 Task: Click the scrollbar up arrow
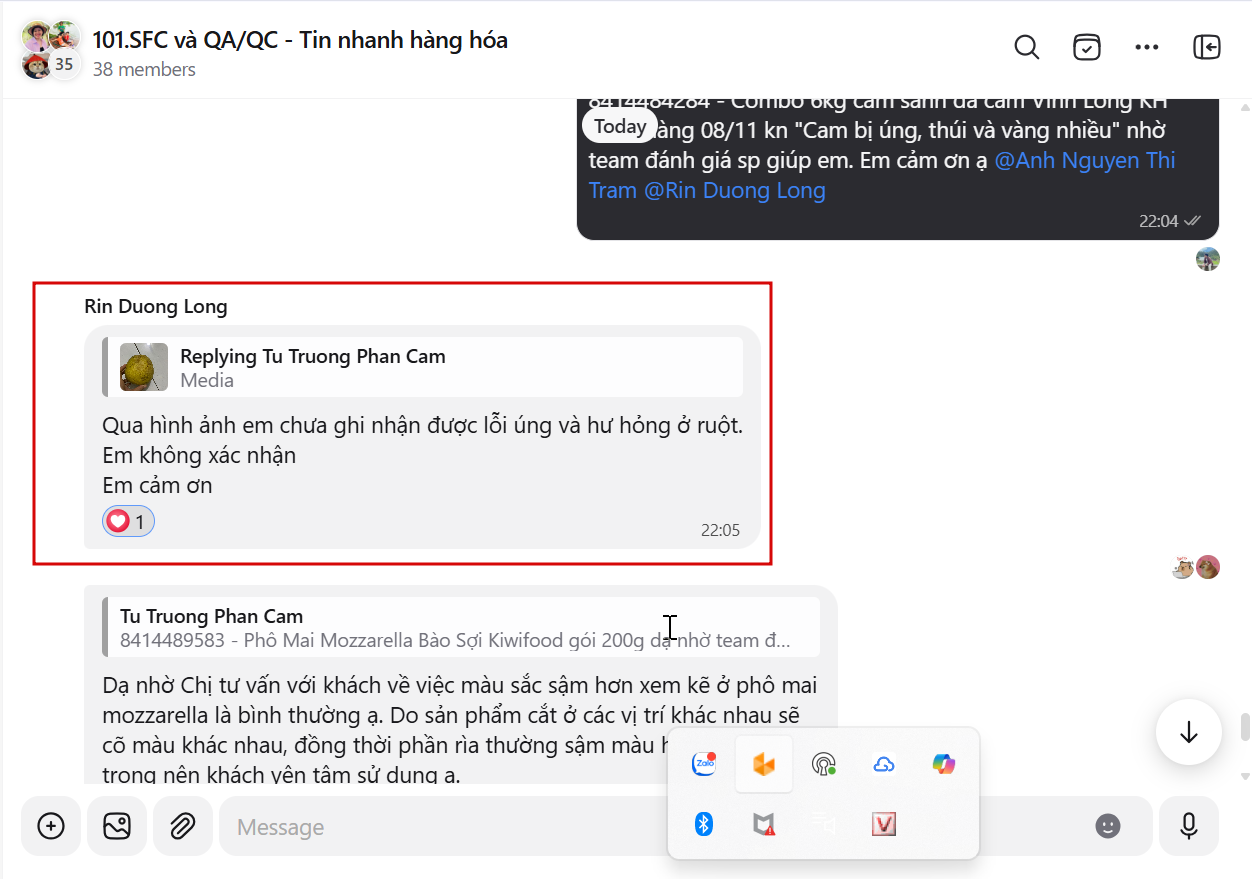point(1245,107)
